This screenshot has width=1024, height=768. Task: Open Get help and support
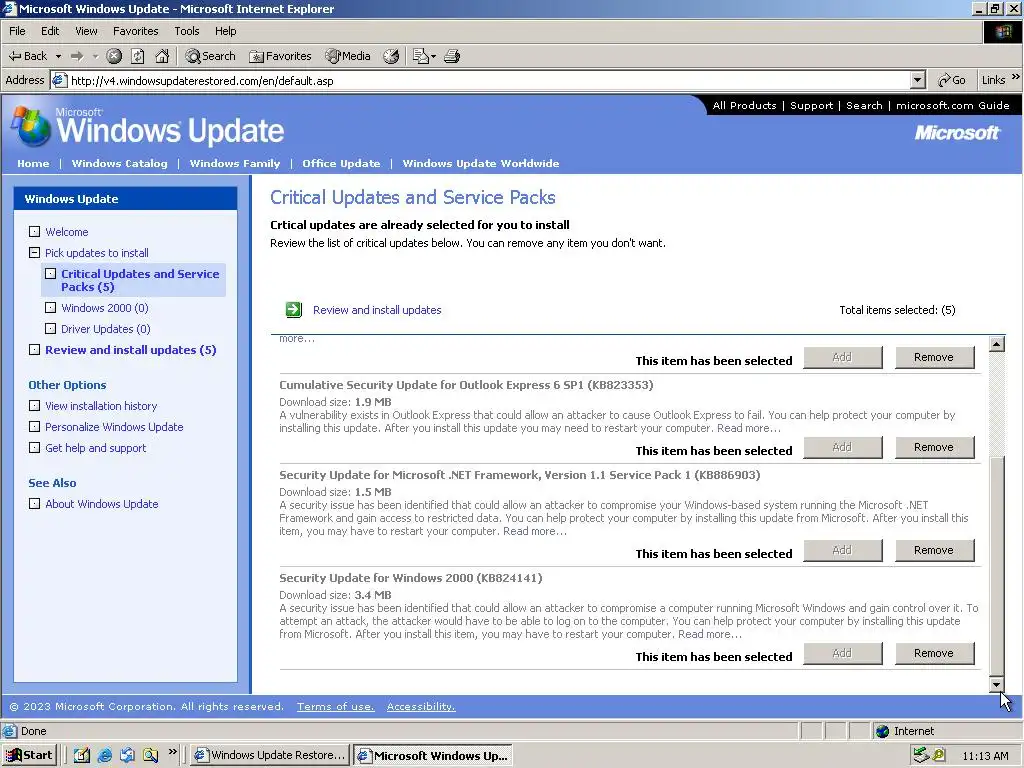pyautogui.click(x=95, y=447)
